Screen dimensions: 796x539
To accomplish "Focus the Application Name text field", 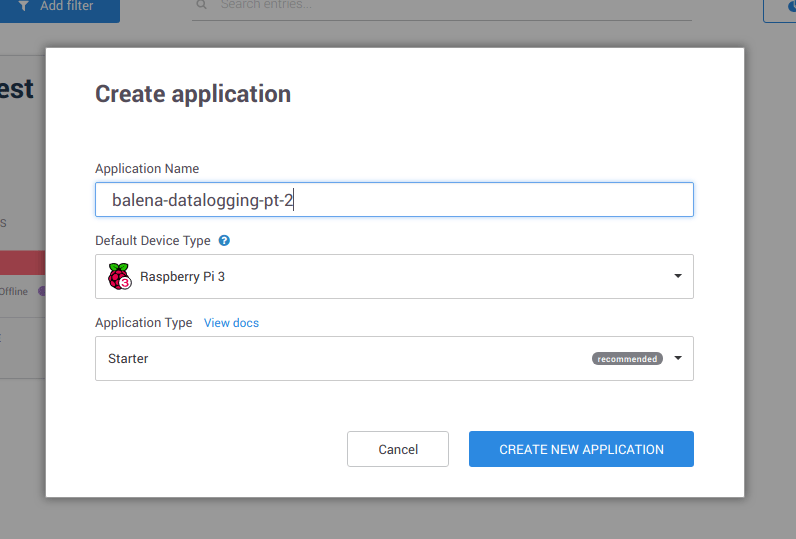I will 394,200.
